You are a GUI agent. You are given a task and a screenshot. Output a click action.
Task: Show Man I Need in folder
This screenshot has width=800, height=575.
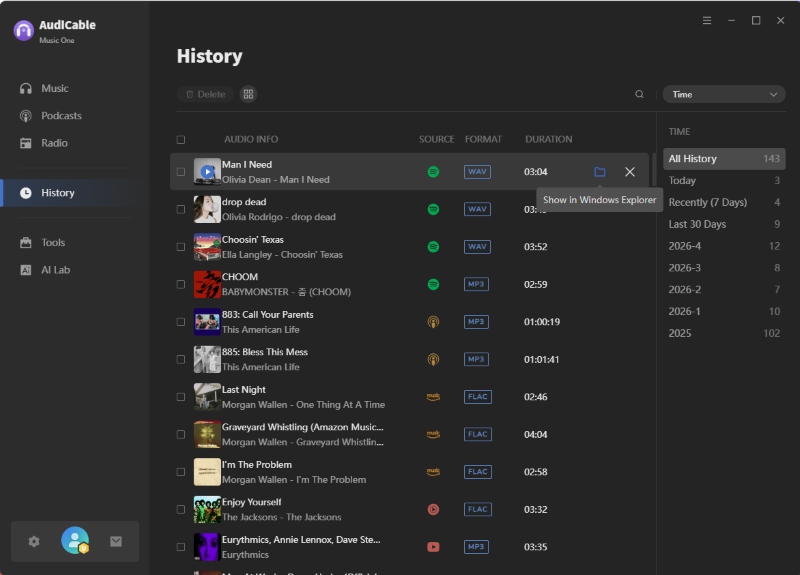pos(599,172)
